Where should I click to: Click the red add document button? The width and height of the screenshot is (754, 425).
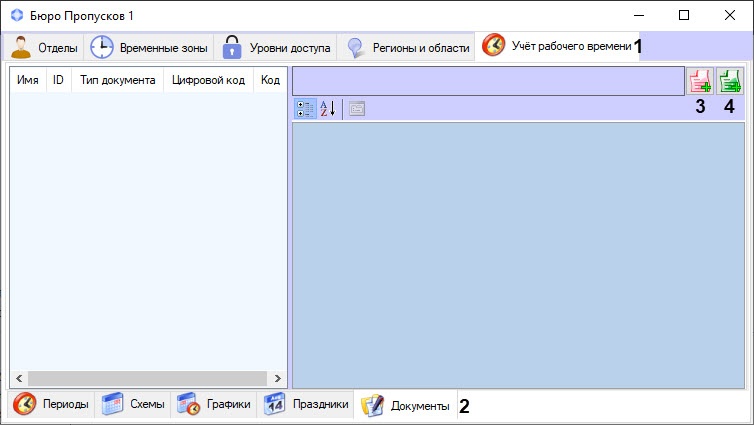pyautogui.click(x=700, y=81)
